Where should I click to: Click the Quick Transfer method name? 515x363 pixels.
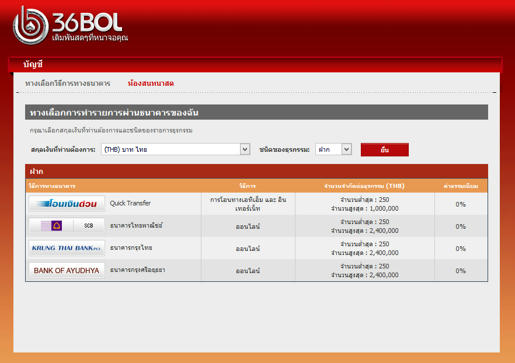coord(130,203)
